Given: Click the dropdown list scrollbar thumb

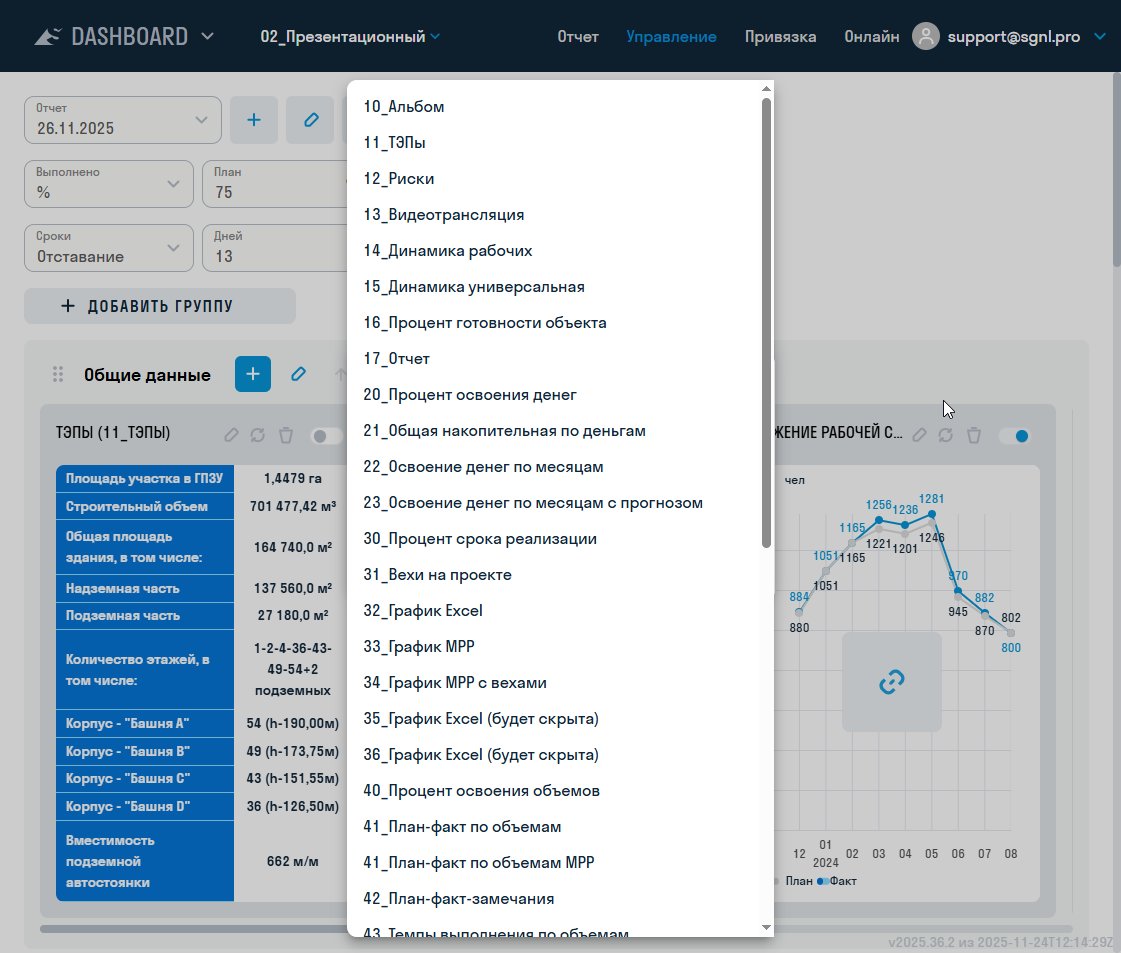Looking at the screenshot, I should (x=766, y=320).
